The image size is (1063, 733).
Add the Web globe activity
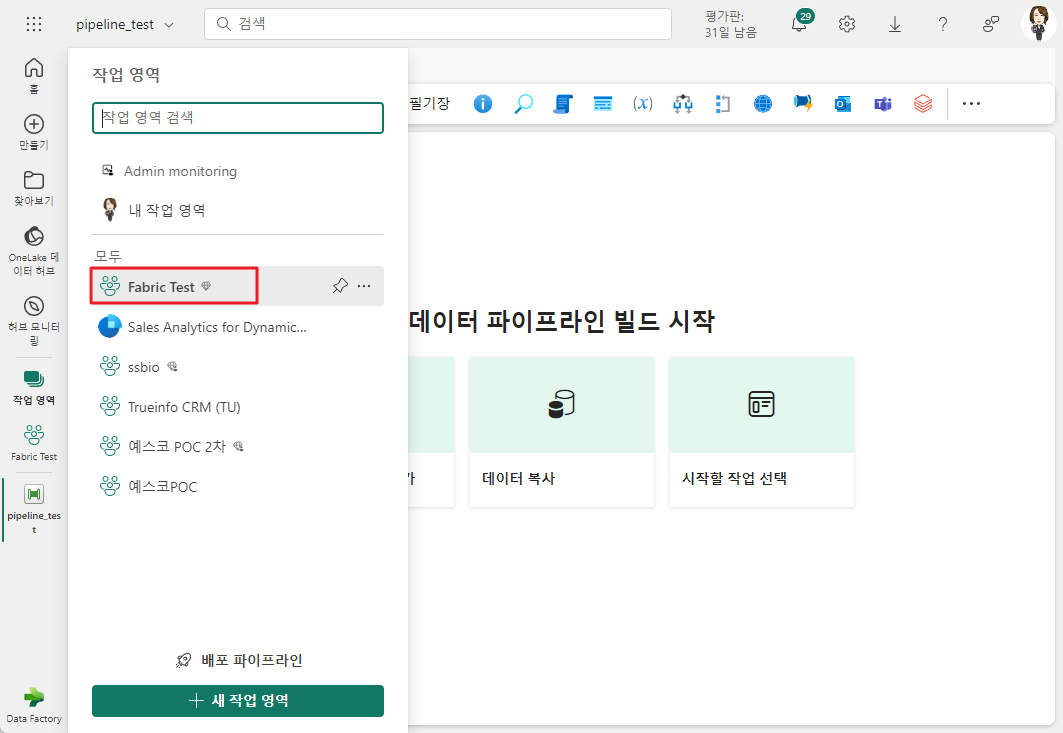(x=763, y=104)
